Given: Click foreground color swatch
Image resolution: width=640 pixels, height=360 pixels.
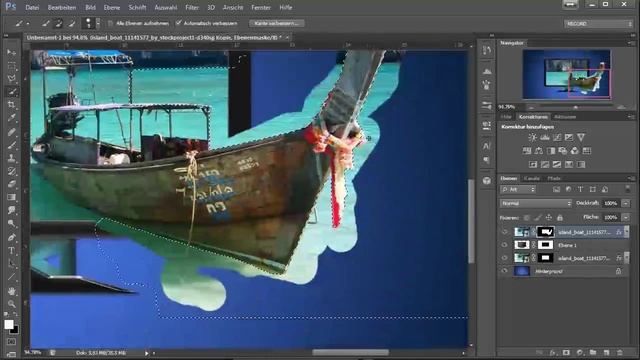Looking at the screenshot, I should pos(9,325).
